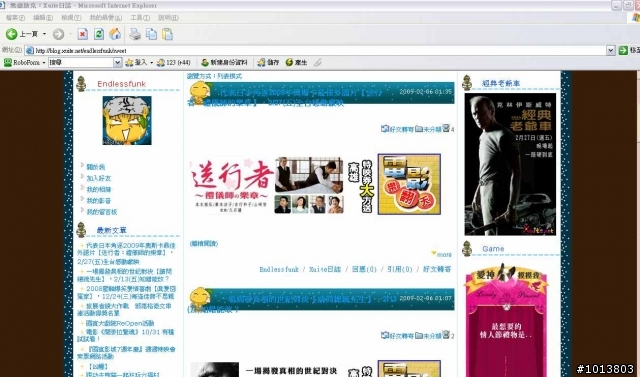The height and width of the screenshot is (377, 640).
Task: Click the 愛神 pink Game widget banner
Action: pyautogui.click(x=506, y=320)
